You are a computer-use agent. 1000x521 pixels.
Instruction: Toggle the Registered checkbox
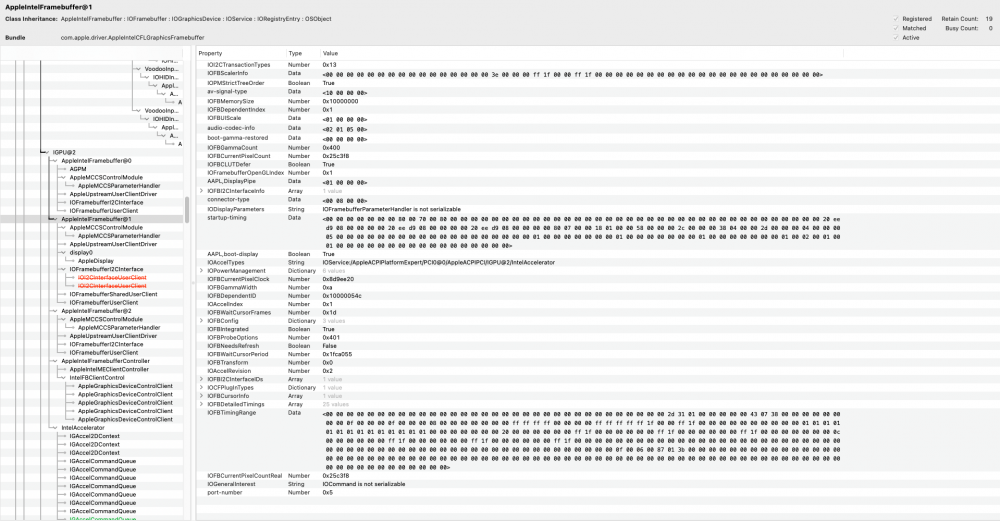coord(896,19)
